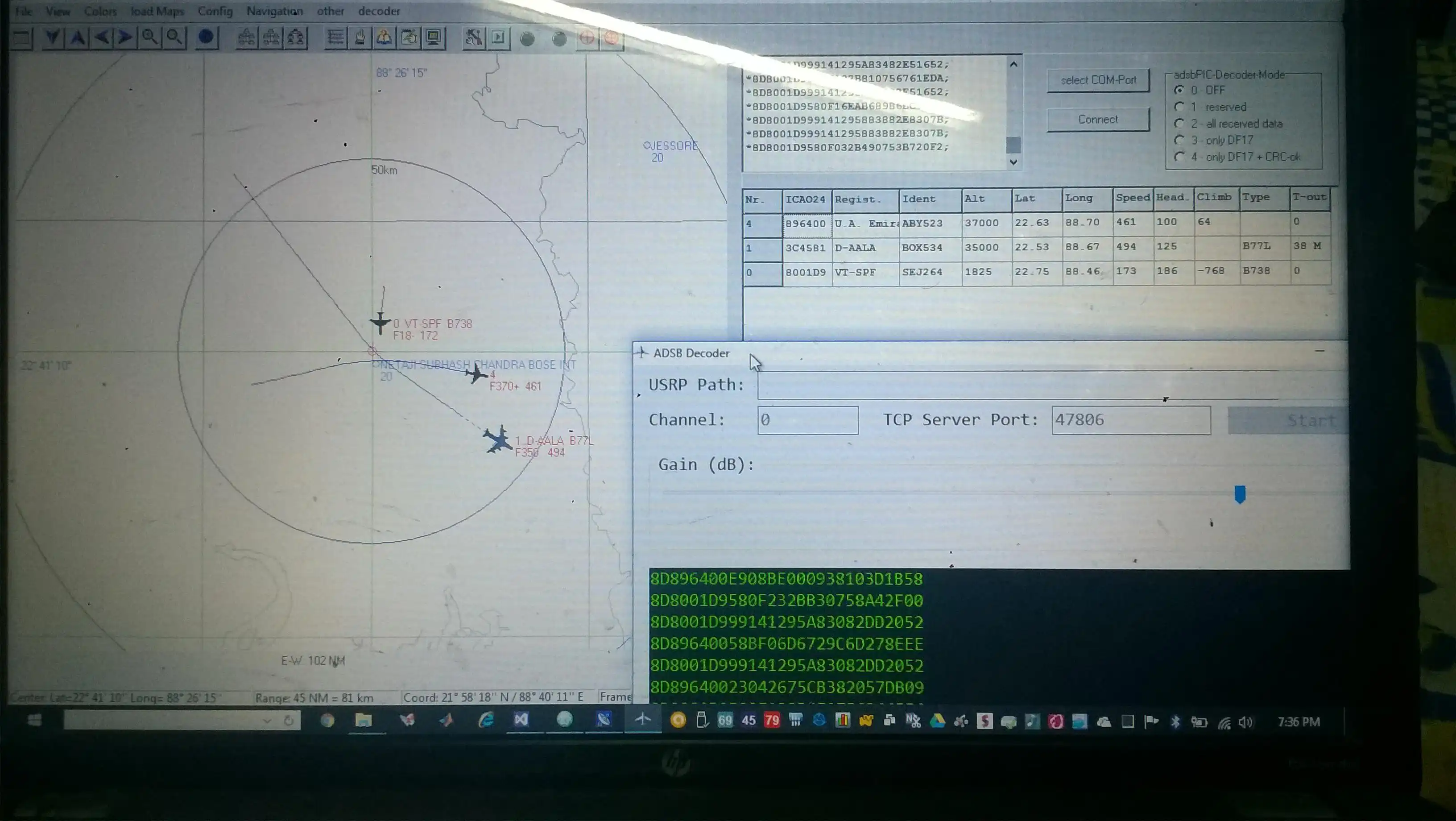
Task: Expand the taskbar address bar dropdown chevron
Action: point(267,721)
